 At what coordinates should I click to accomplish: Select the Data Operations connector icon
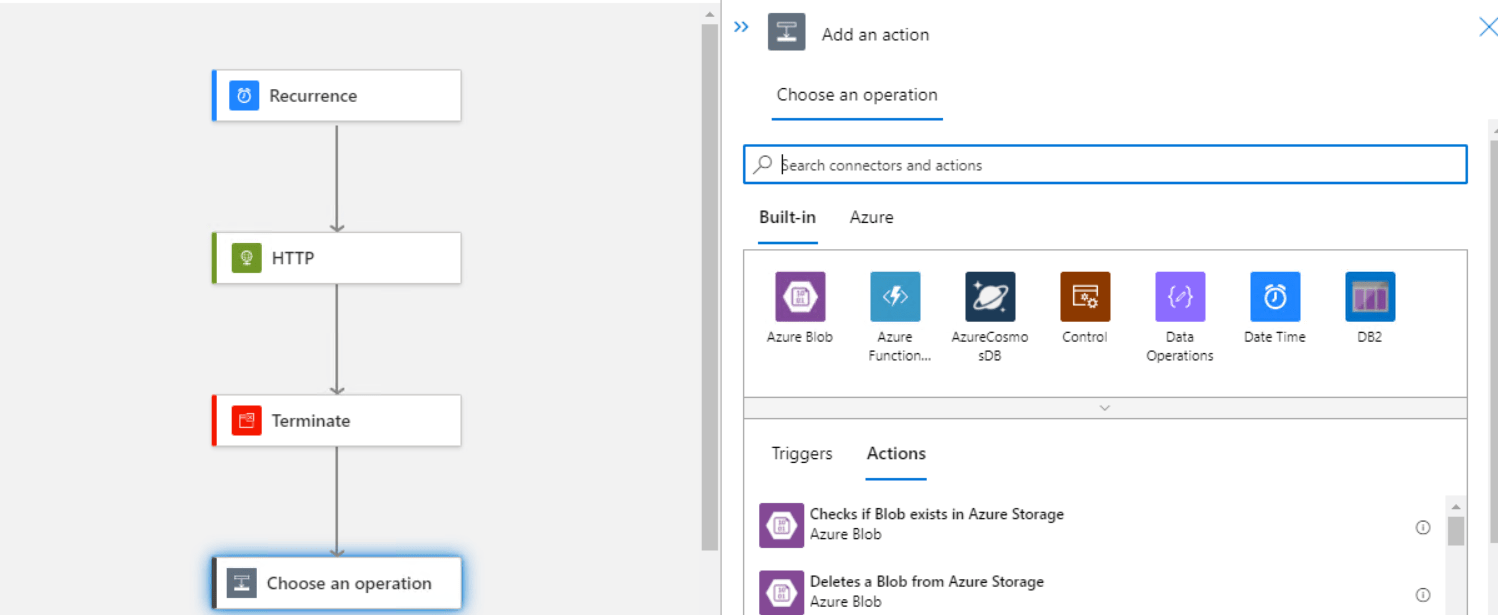coord(1180,297)
